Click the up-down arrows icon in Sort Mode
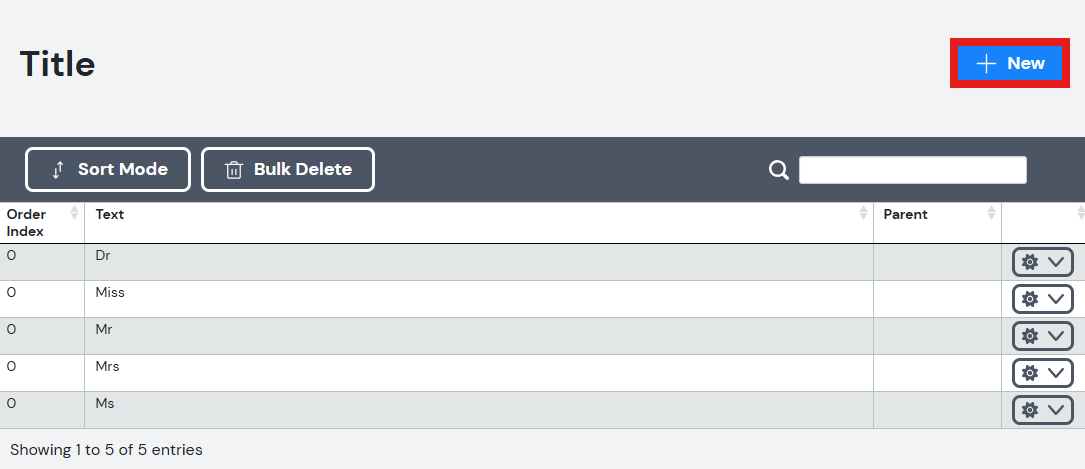 58,169
